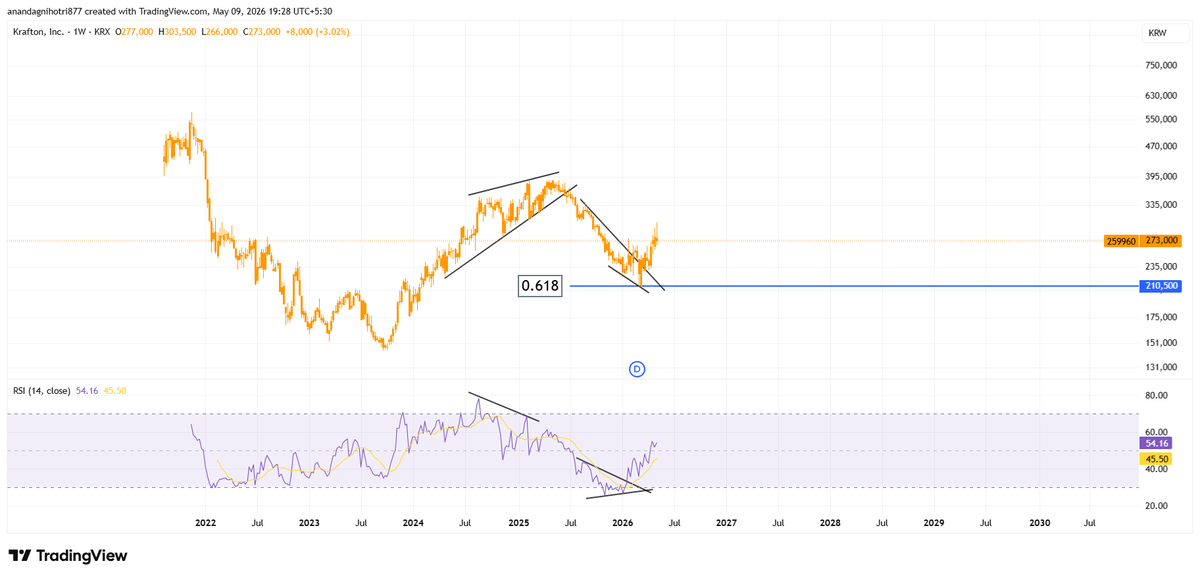This screenshot has height=578, width=1200.
Task: Click the 2030 time axis label
Action: coord(1040,523)
